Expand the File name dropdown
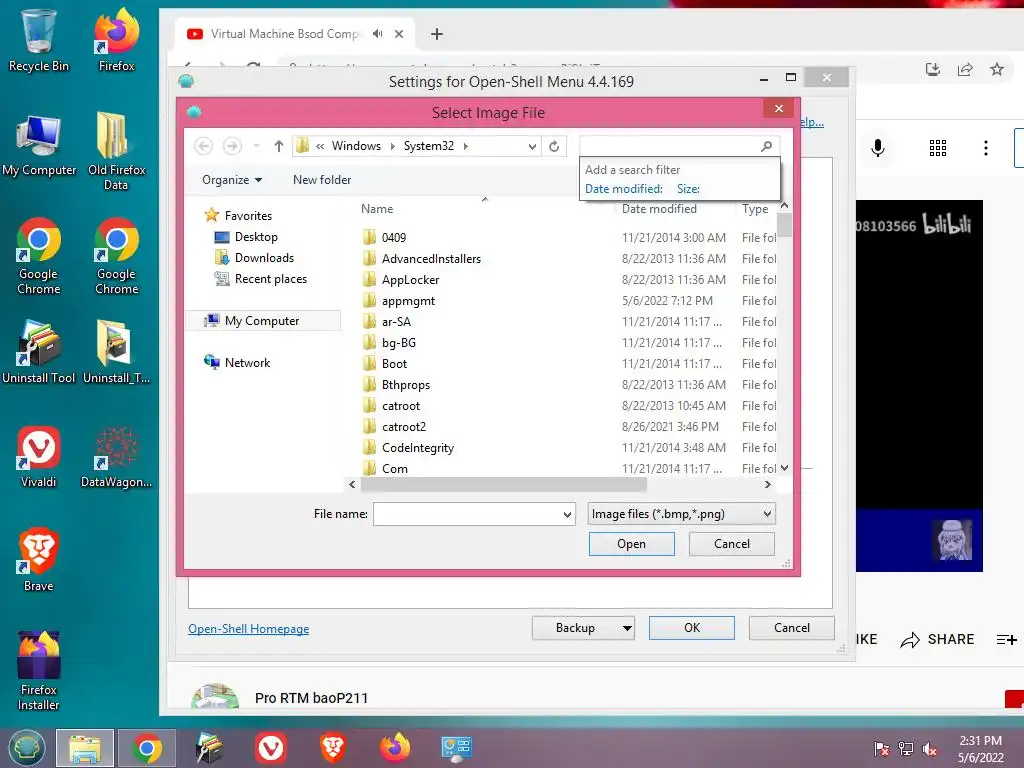Image resolution: width=1024 pixels, height=768 pixels. 567,515
